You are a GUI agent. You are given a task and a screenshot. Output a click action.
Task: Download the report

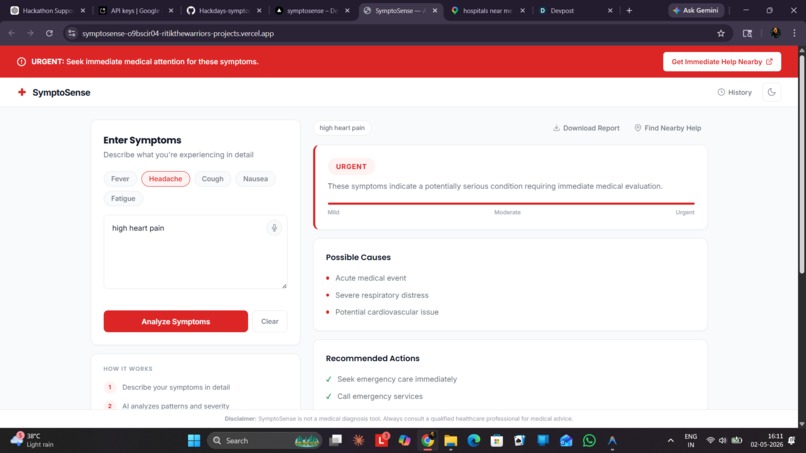[586, 128]
